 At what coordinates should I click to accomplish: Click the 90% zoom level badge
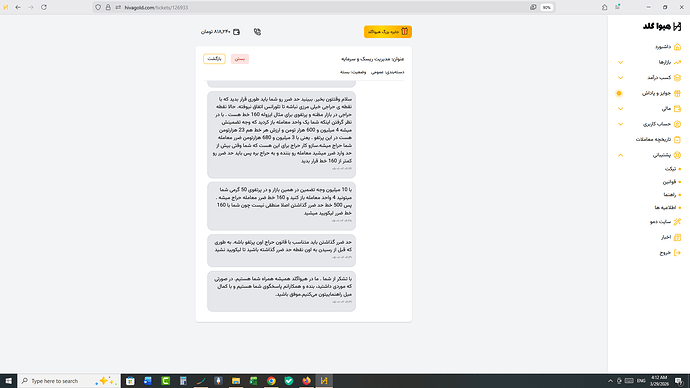coord(547,7)
